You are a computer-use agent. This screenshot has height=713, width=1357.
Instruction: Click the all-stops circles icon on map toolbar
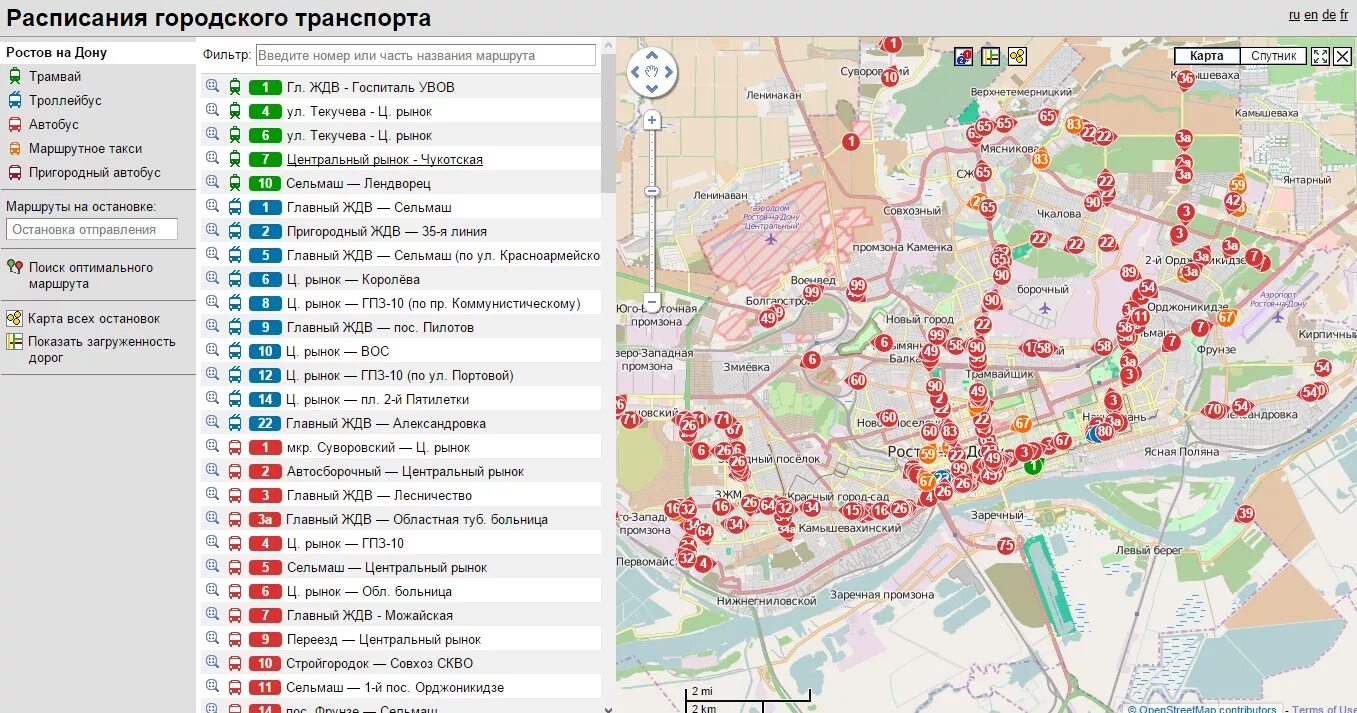(1018, 56)
